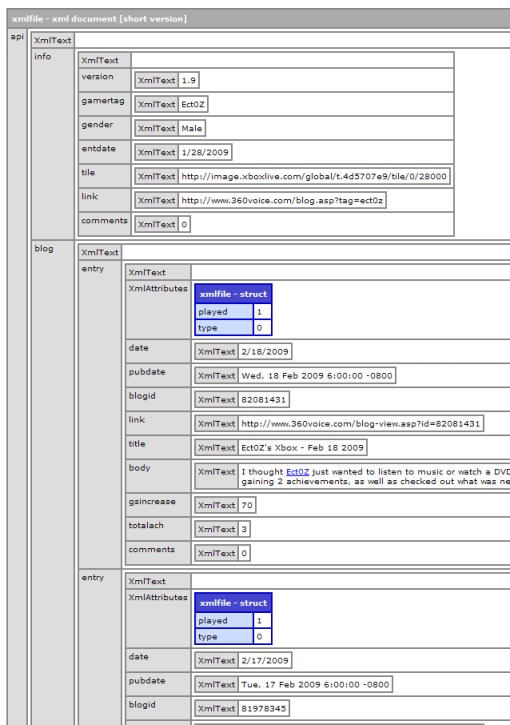Click the 'body' key cell
Screen dimensions: 510x725
[x=158, y=475]
